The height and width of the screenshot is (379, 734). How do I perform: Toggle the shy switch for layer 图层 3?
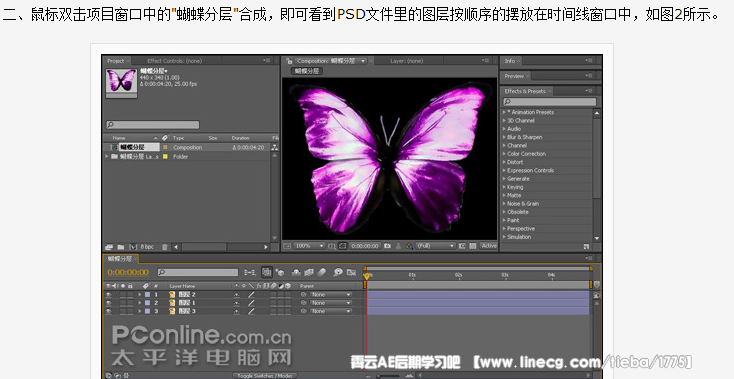pyautogui.click(x=237, y=311)
